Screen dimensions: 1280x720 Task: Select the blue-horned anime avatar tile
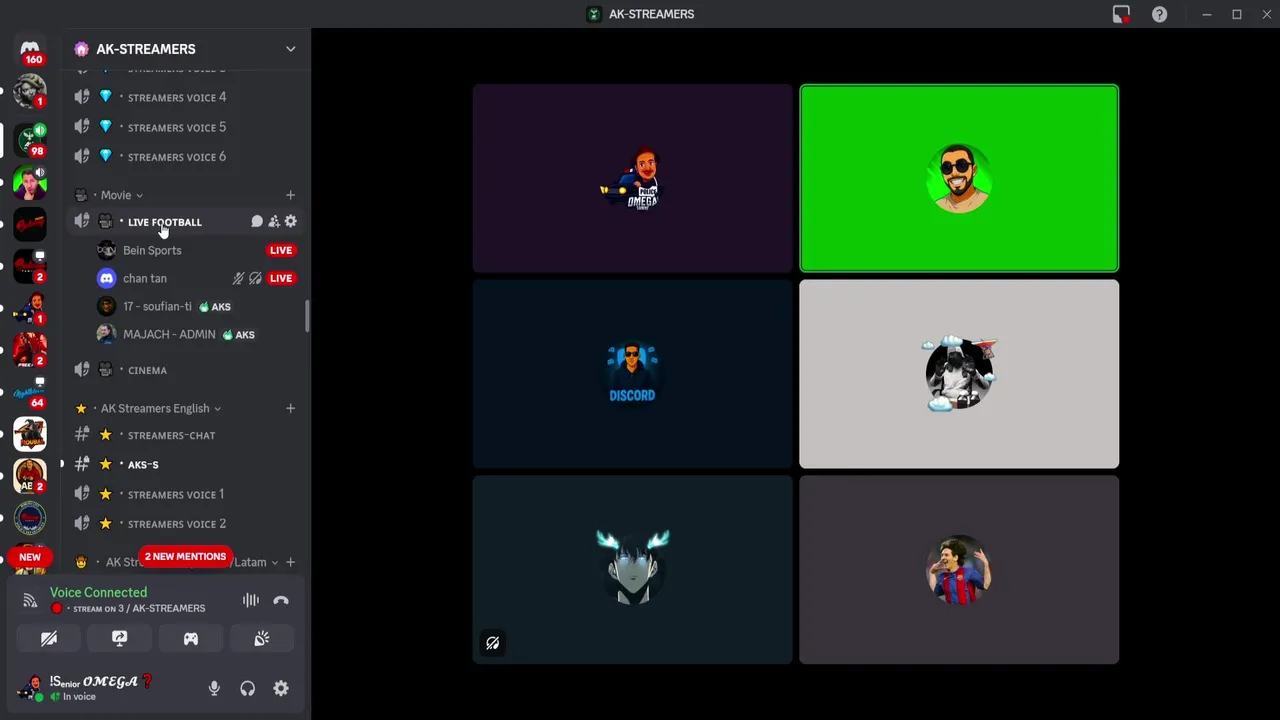pyautogui.click(x=632, y=569)
